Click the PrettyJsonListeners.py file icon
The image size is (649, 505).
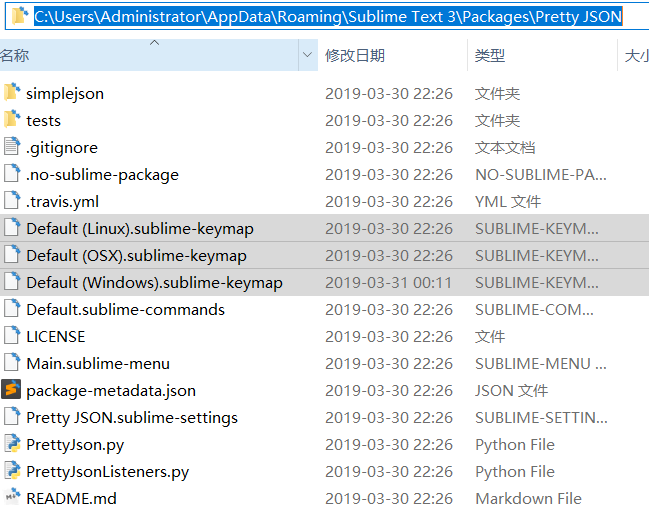[12, 471]
